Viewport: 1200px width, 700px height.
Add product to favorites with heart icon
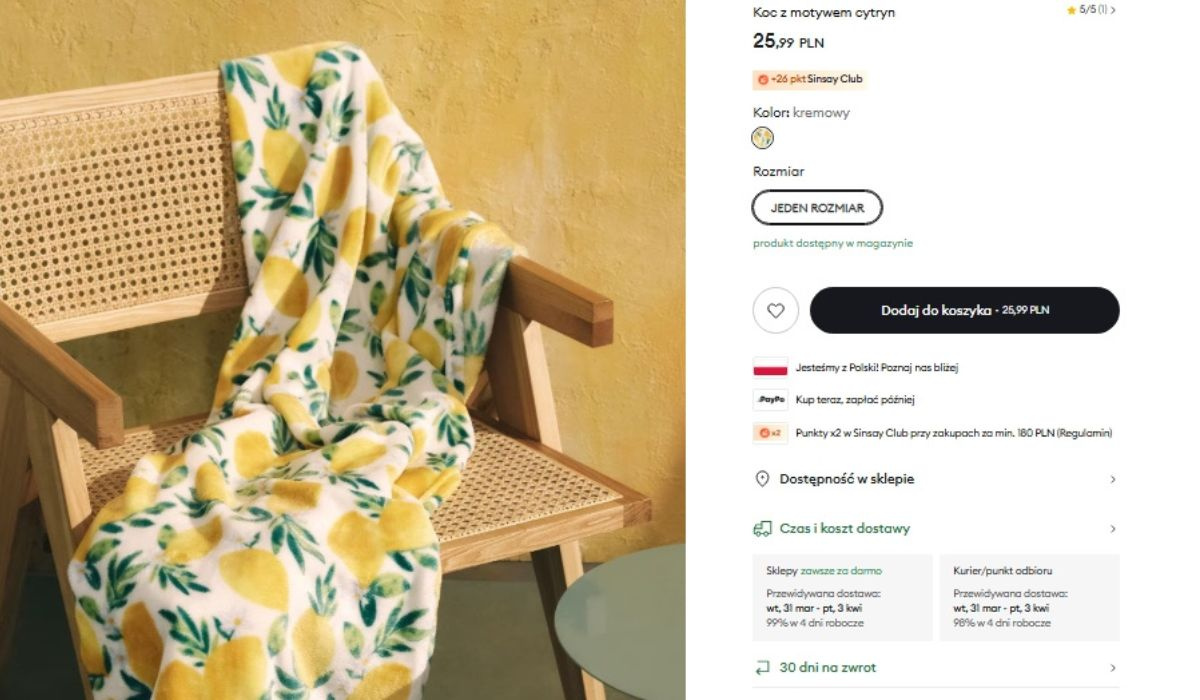[776, 310]
